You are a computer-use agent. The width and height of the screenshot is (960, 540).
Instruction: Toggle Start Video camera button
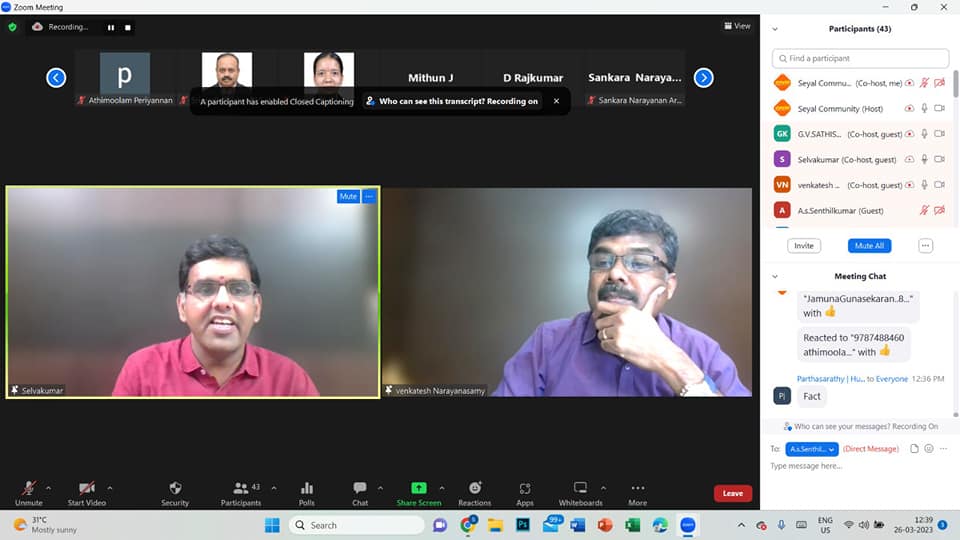[x=88, y=488]
